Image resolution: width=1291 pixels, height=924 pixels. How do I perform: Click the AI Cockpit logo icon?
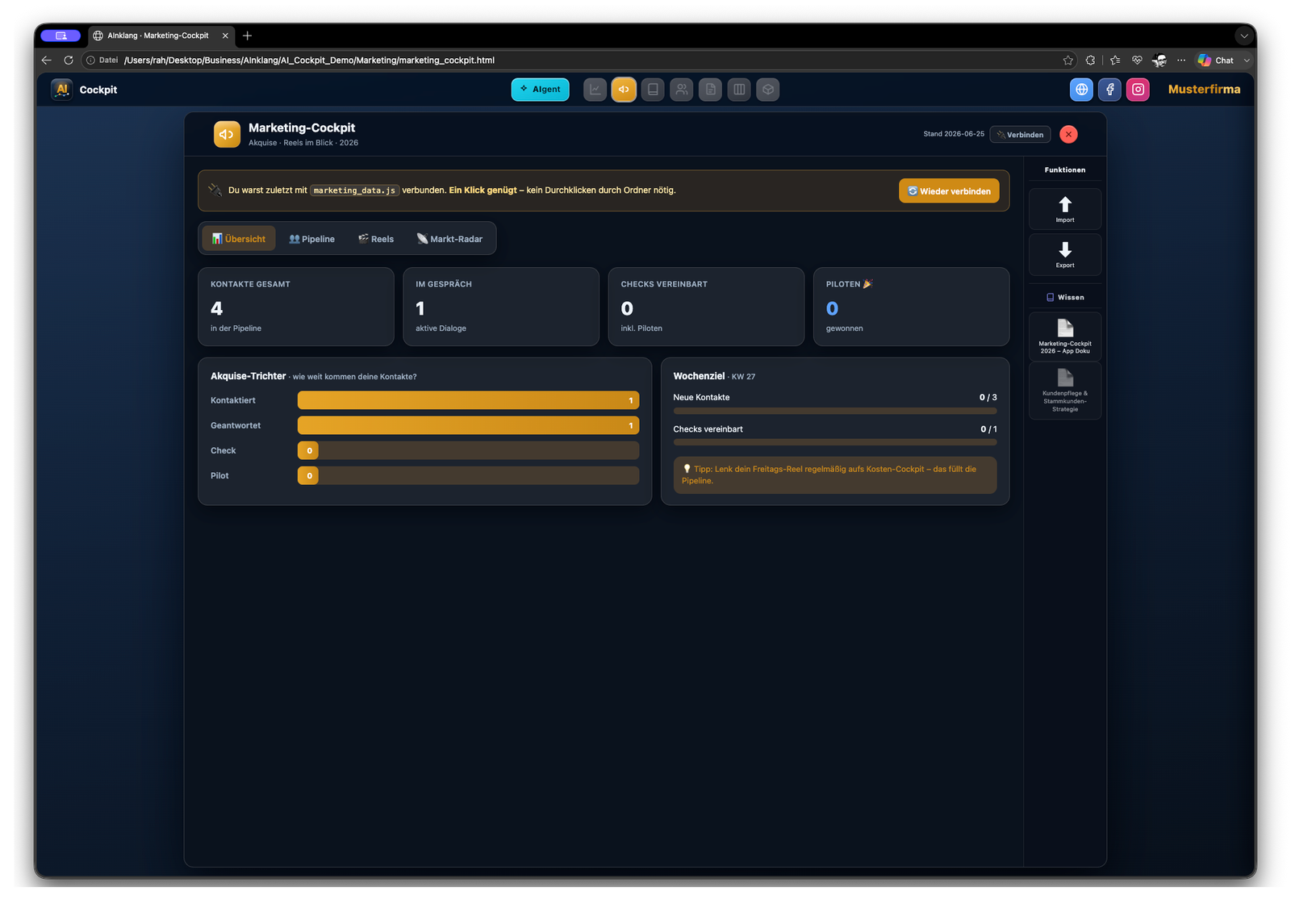[x=61, y=90]
